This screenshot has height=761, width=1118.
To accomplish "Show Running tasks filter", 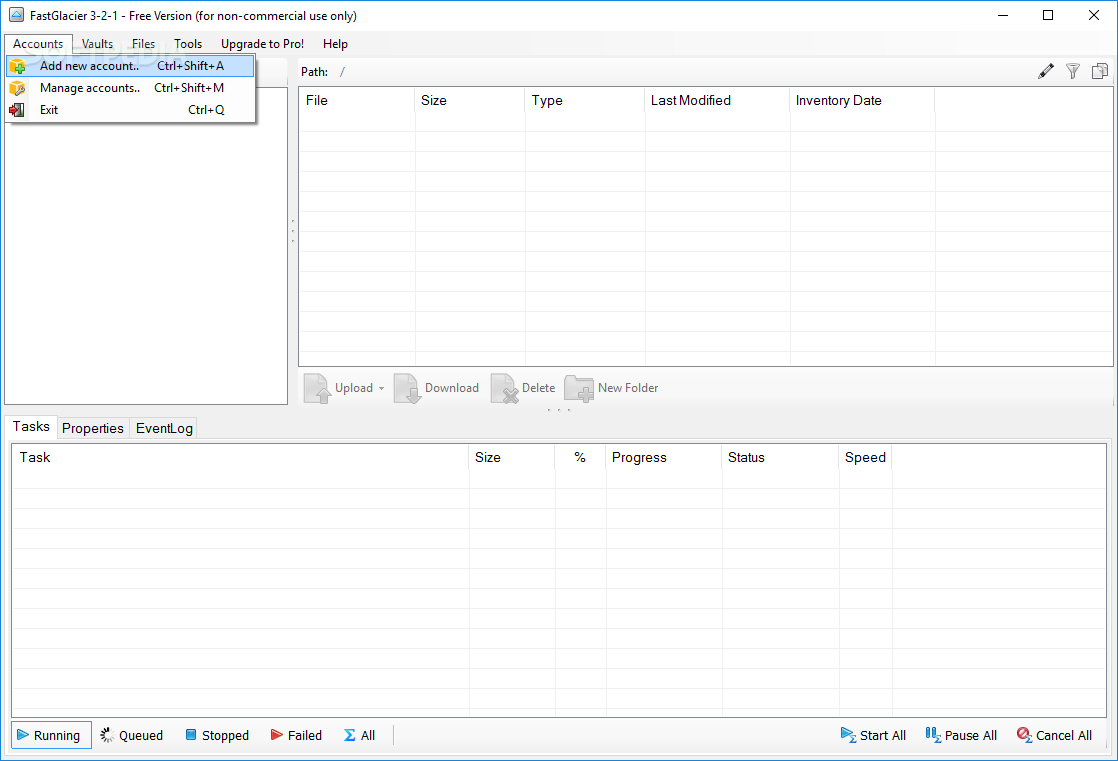I will (51, 735).
